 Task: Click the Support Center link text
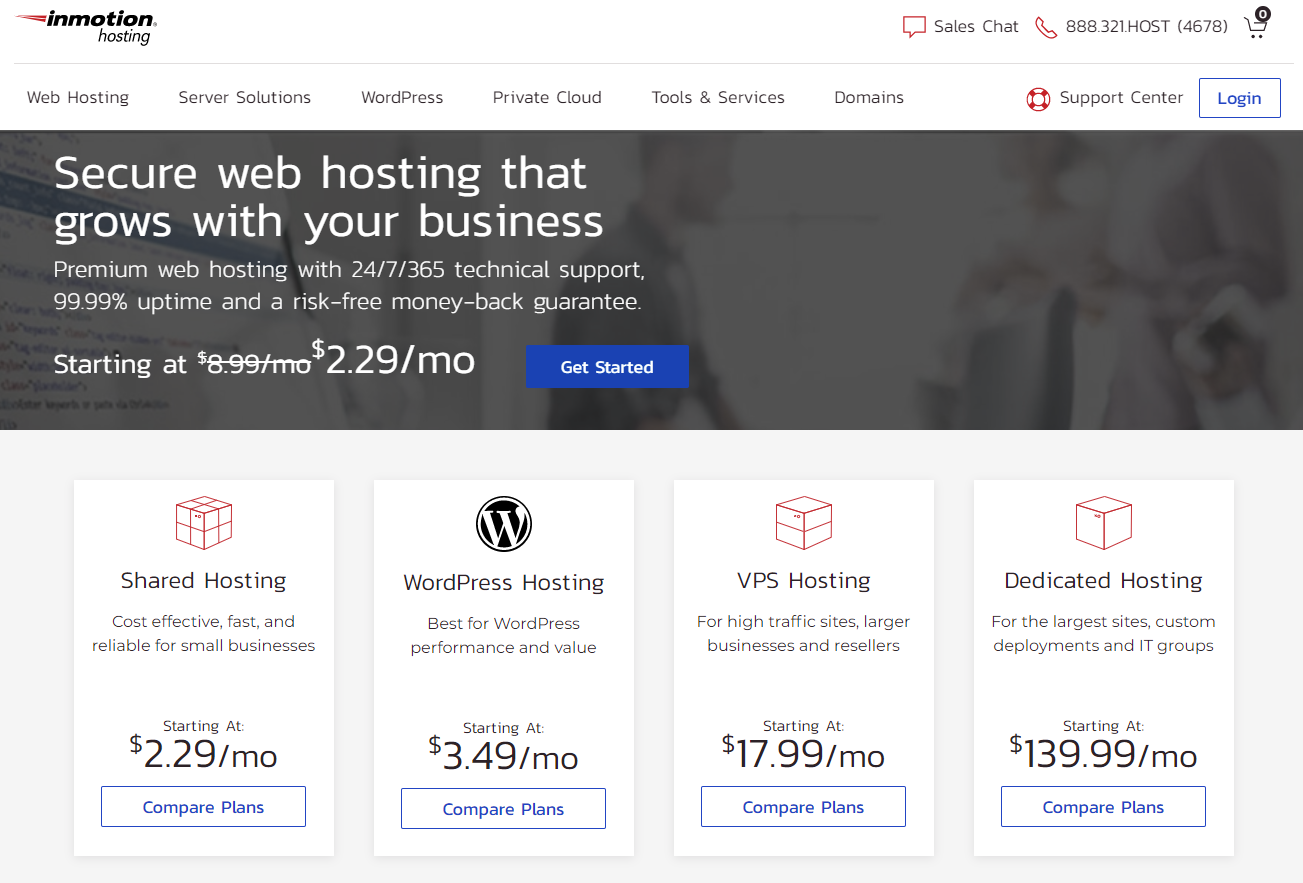pyautogui.click(x=1121, y=98)
